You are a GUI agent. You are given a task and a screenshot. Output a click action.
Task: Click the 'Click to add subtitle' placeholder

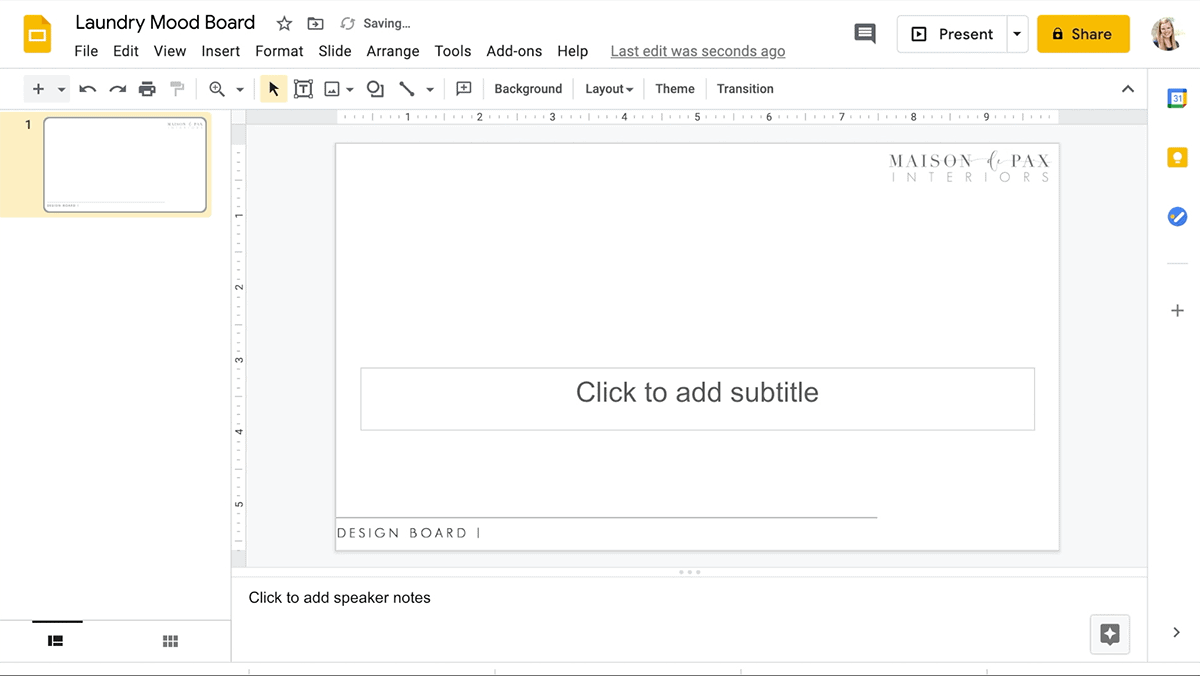[697, 399]
